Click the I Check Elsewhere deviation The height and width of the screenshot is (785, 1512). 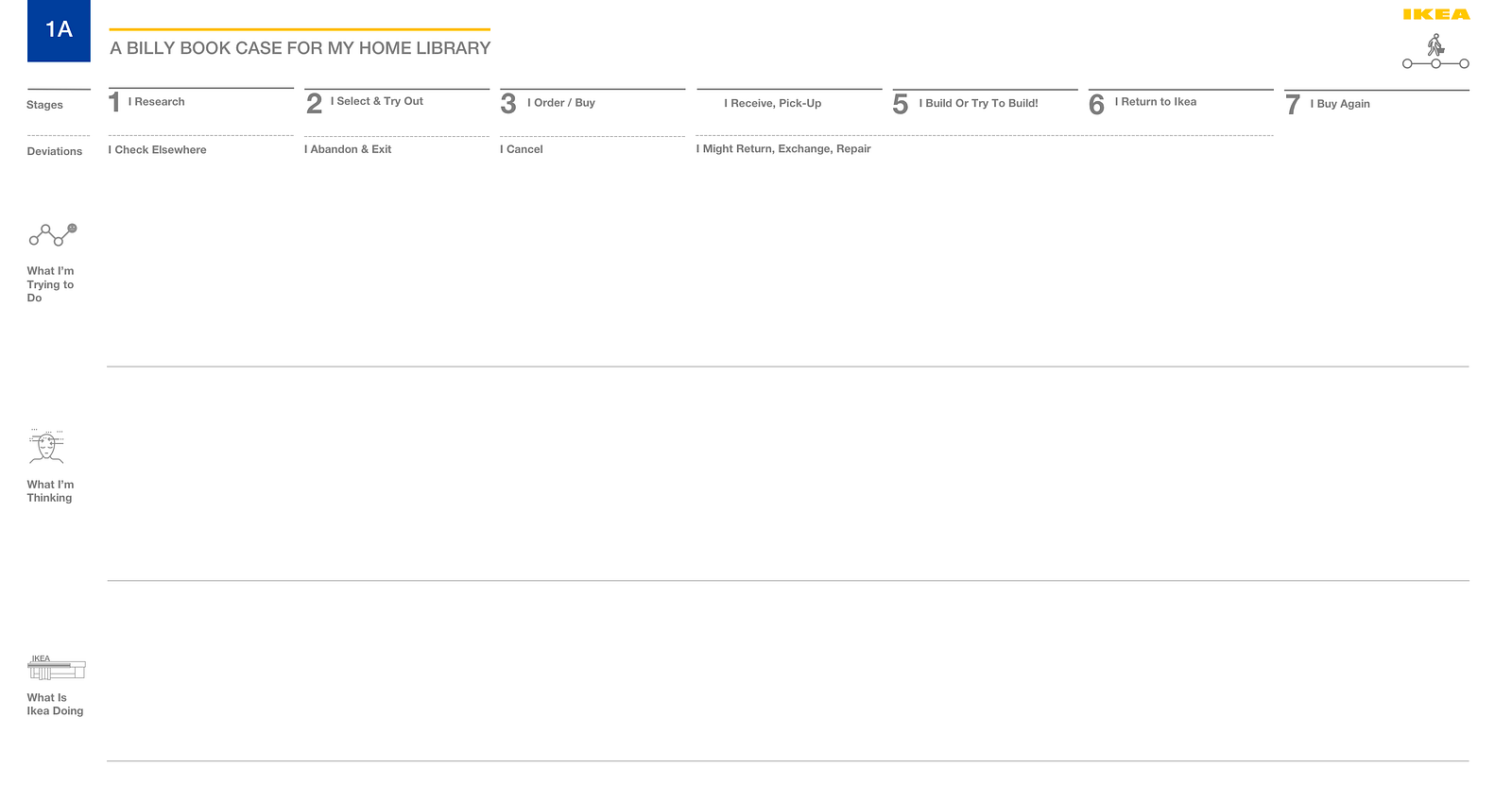(x=157, y=150)
